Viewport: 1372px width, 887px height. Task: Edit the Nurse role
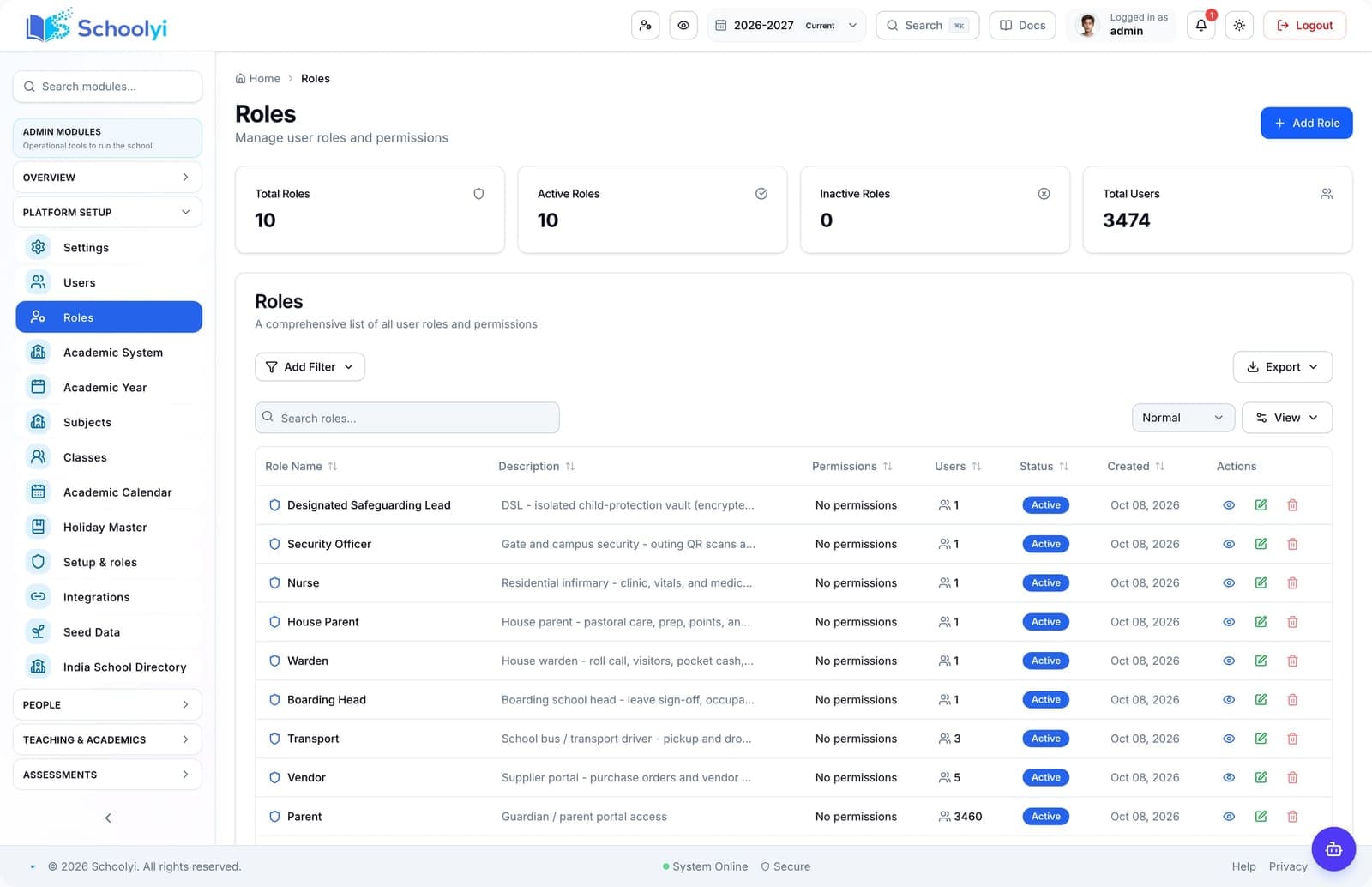(x=1261, y=582)
